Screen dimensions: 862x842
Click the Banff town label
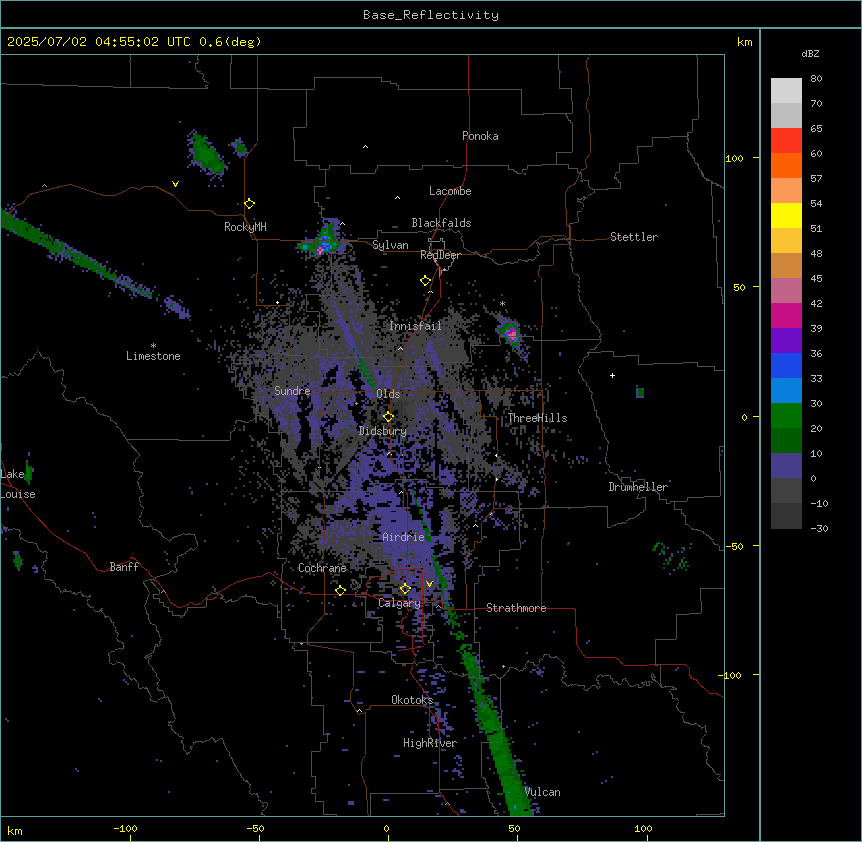click(124, 567)
